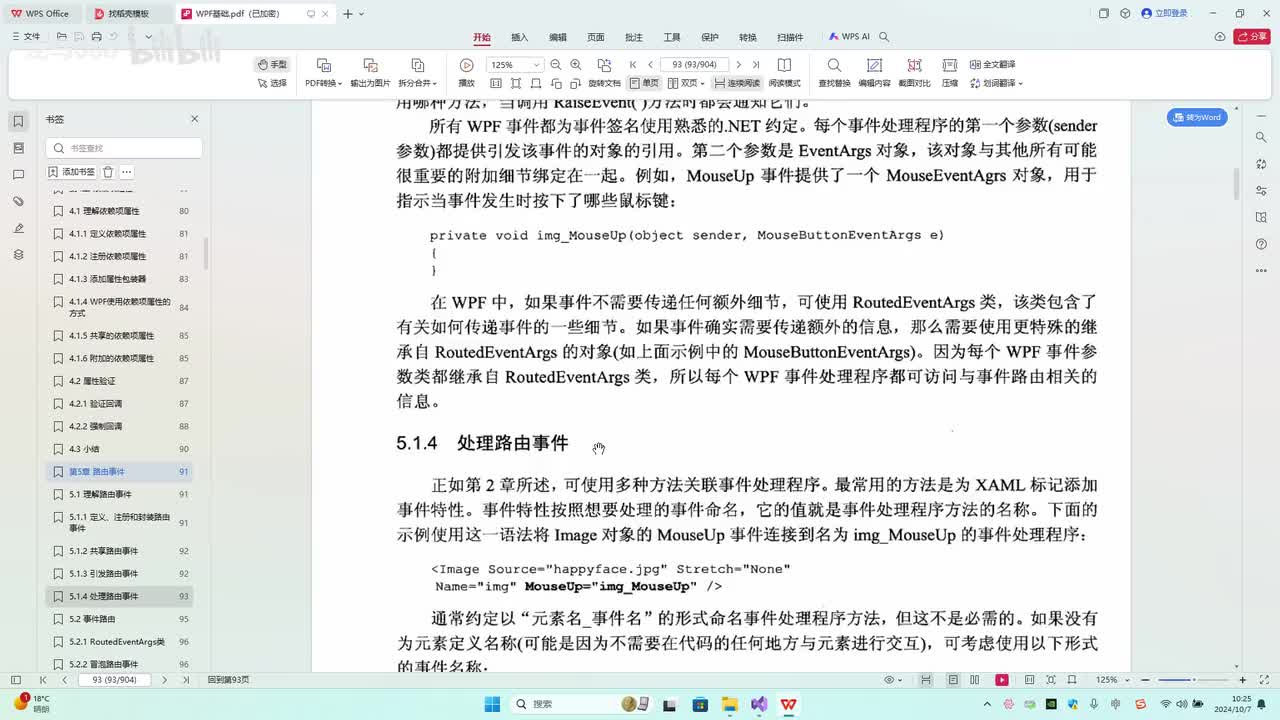Open attachments paperclip icon in sidebar
Screen dimensions: 1280x720
pyautogui.click(x=18, y=201)
